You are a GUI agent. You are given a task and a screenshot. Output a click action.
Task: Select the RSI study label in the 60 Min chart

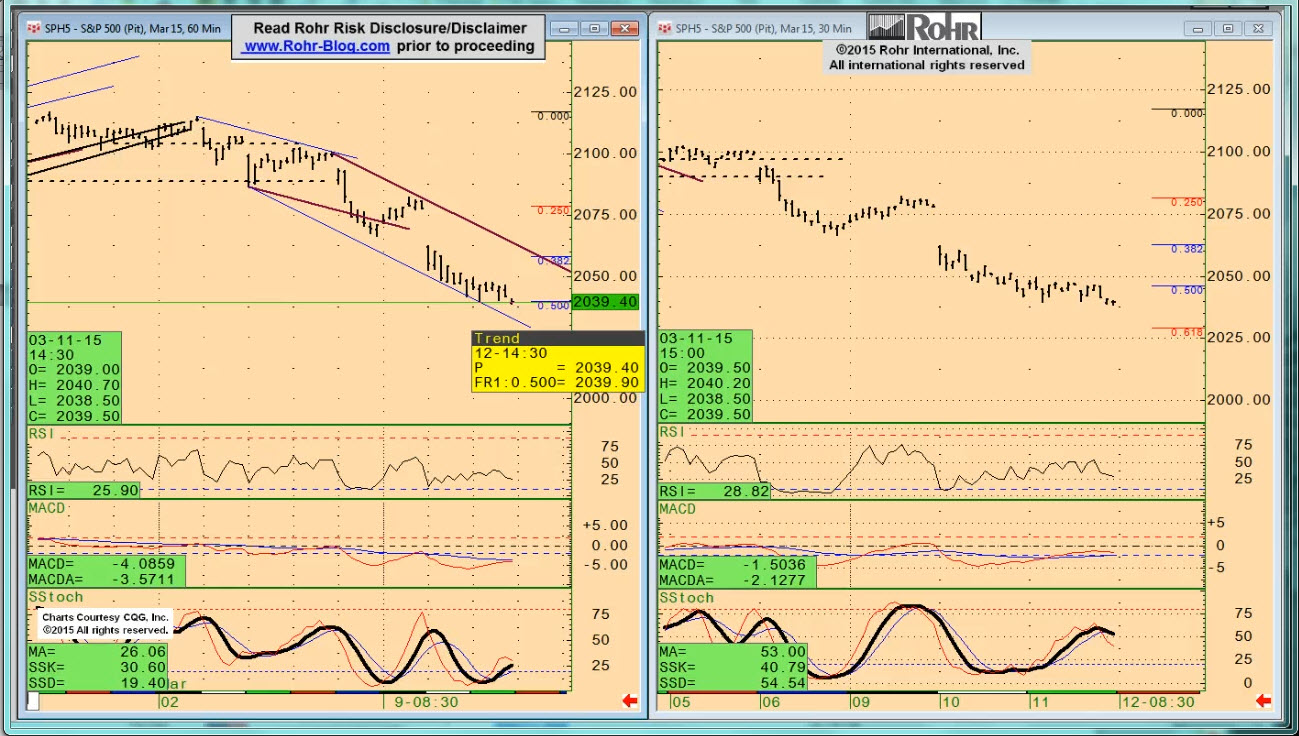coord(43,434)
